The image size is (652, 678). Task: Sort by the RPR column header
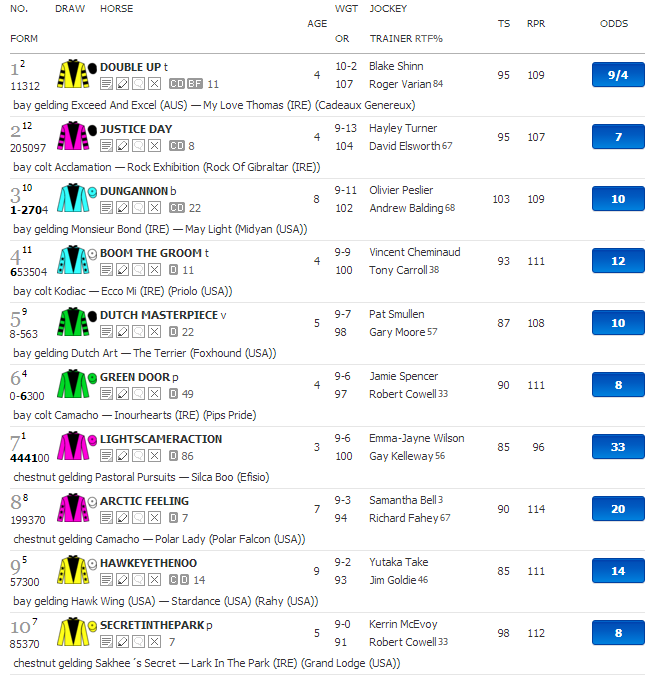(x=536, y=23)
